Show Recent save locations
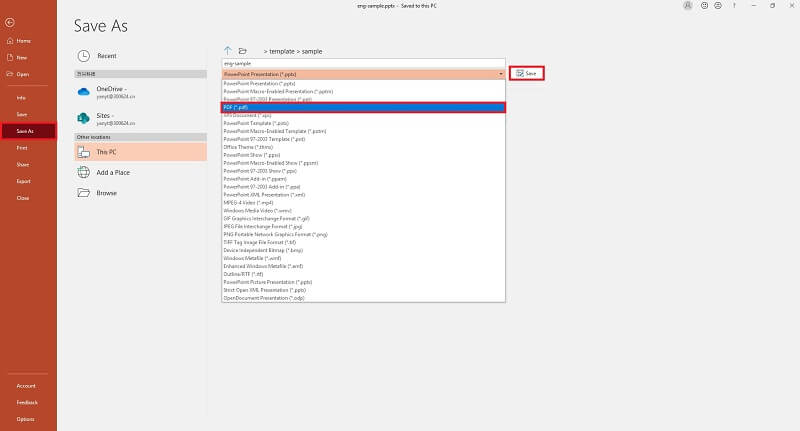 (140, 56)
